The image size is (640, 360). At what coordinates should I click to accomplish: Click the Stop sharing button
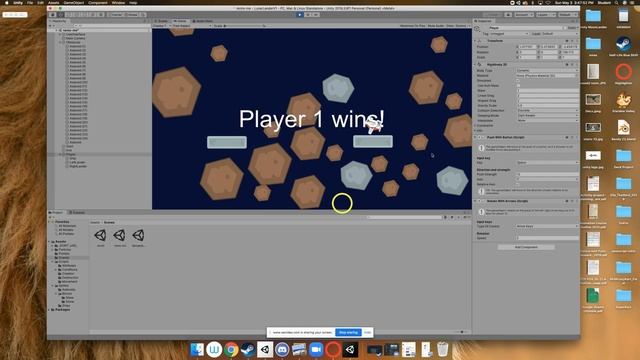pos(349,332)
